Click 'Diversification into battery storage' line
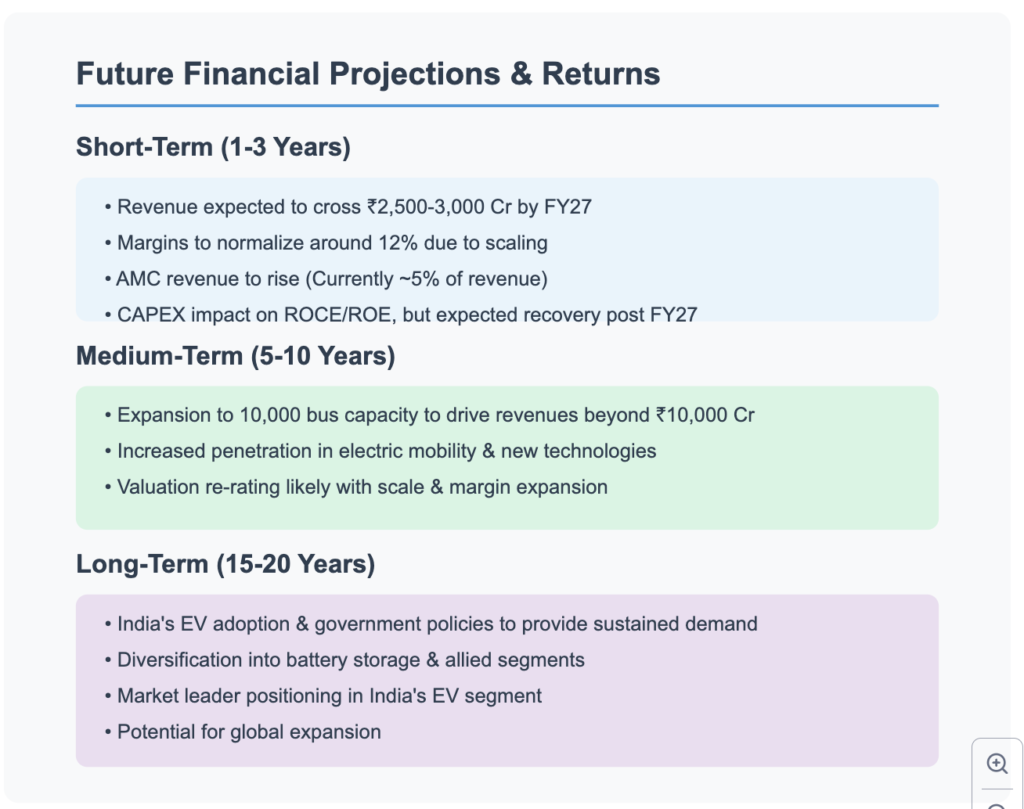 point(344,659)
